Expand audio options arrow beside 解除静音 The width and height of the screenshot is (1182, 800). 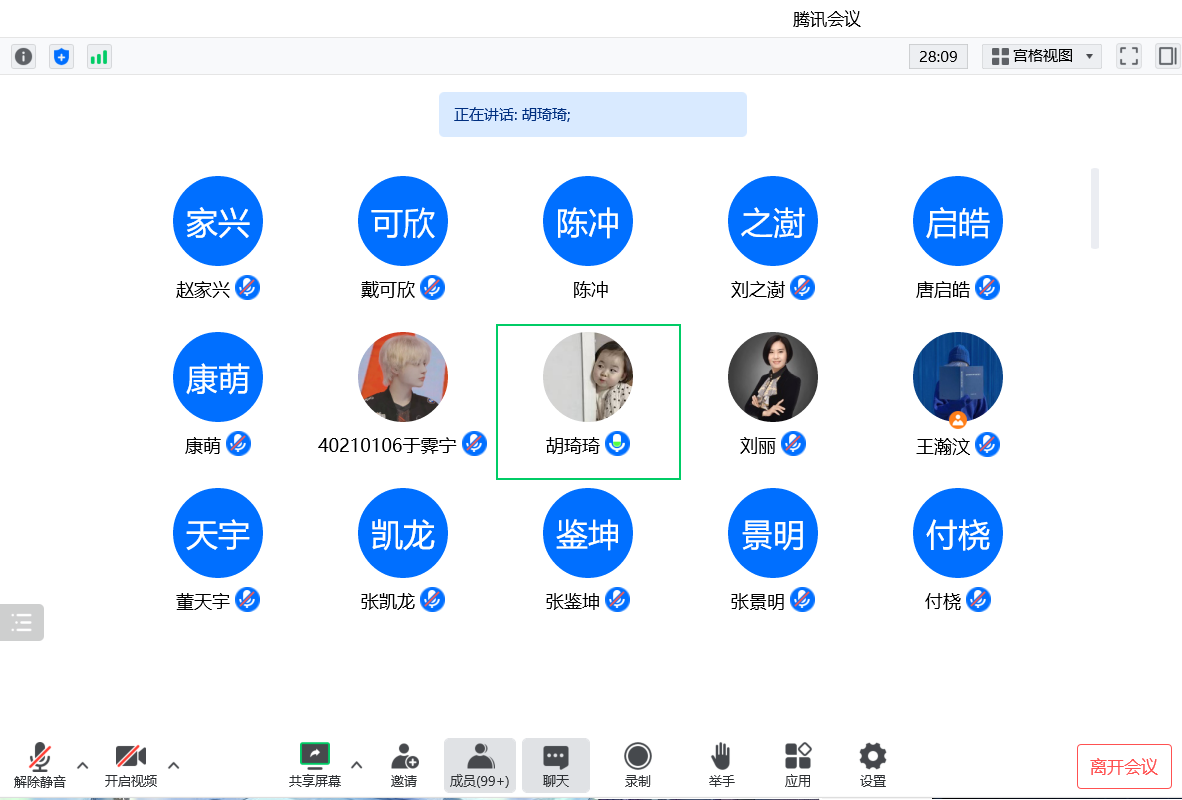(83, 765)
